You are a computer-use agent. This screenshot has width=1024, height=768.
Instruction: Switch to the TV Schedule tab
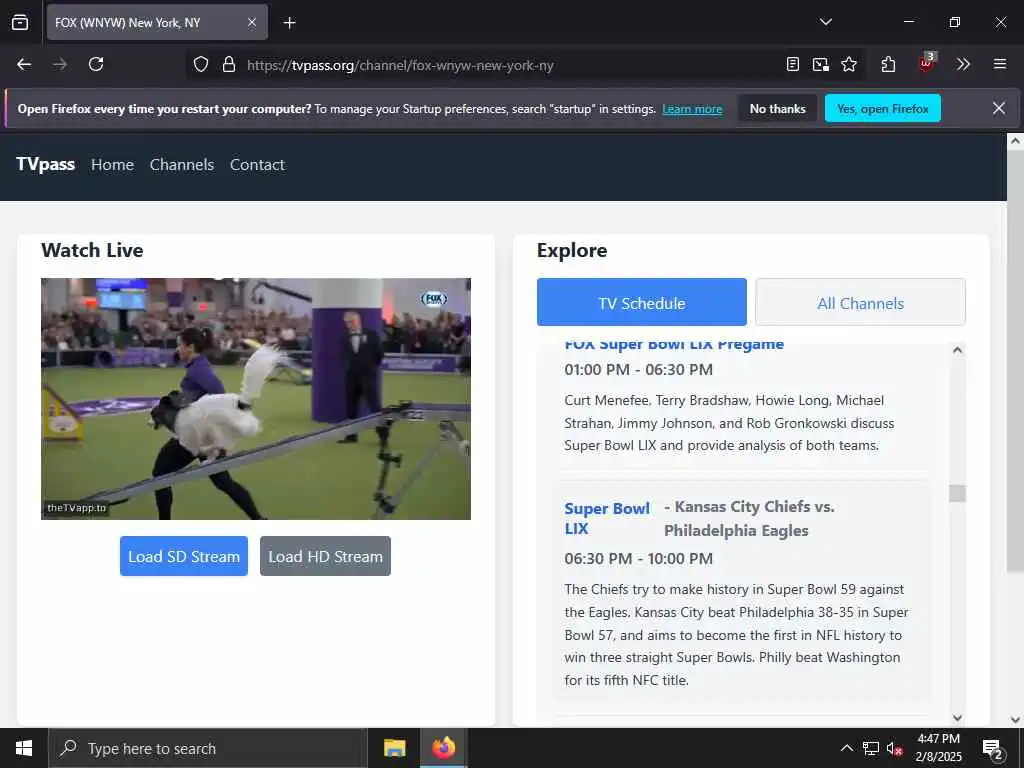click(x=642, y=302)
